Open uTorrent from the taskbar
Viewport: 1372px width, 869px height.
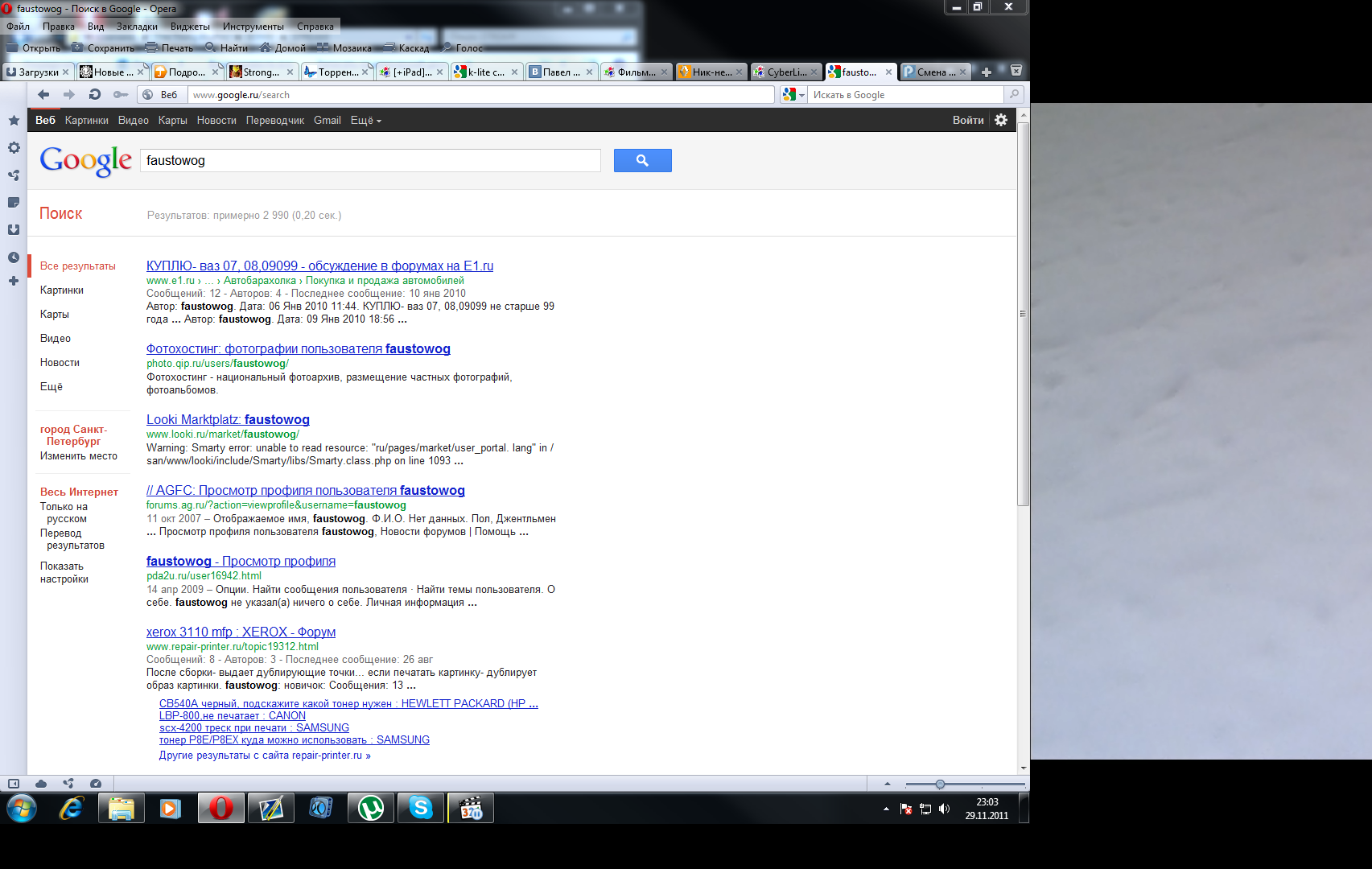click(371, 808)
